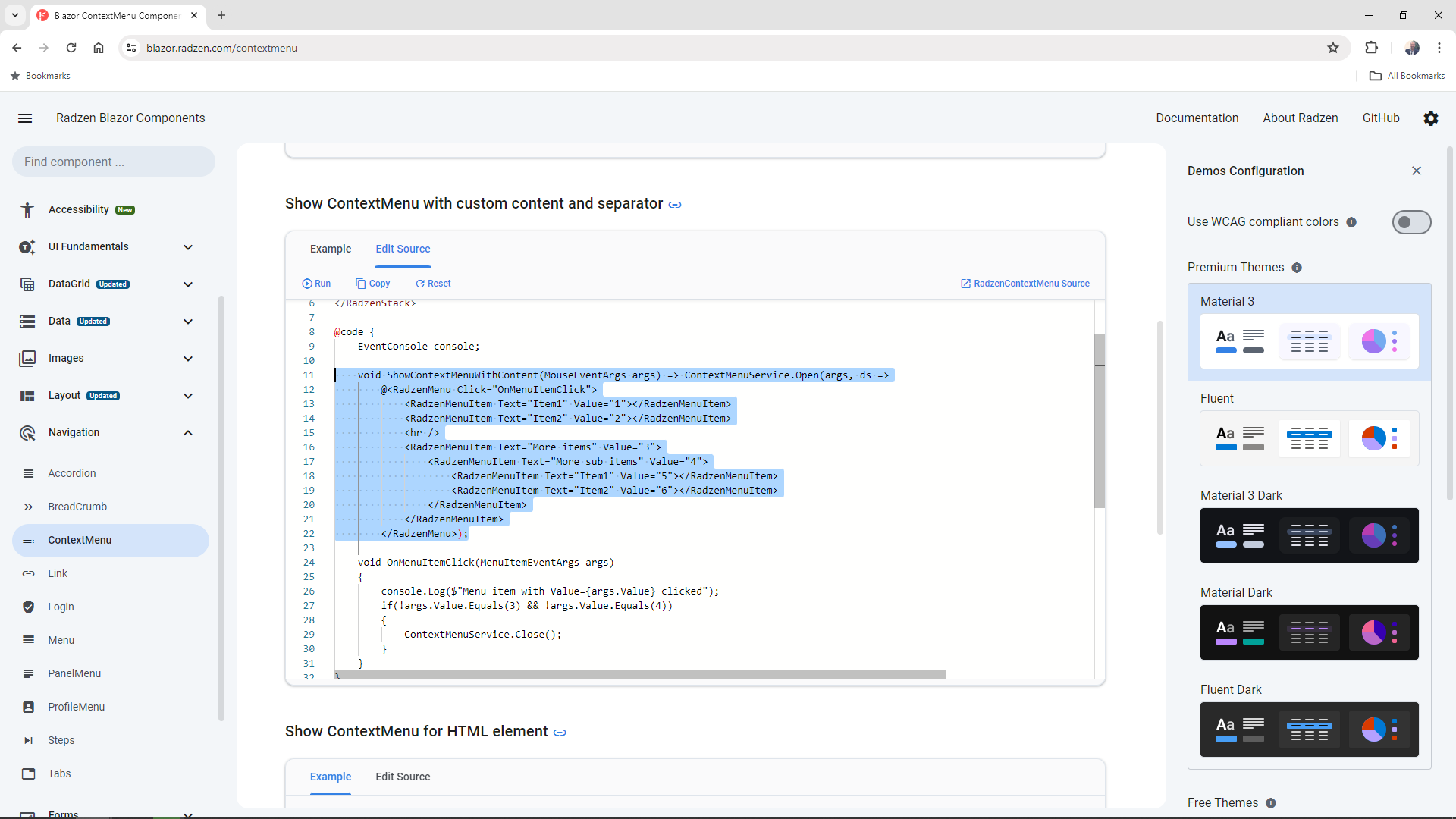The image size is (1456, 819).
Task: Click the Link chain icon in sidebar
Action: 28,574
